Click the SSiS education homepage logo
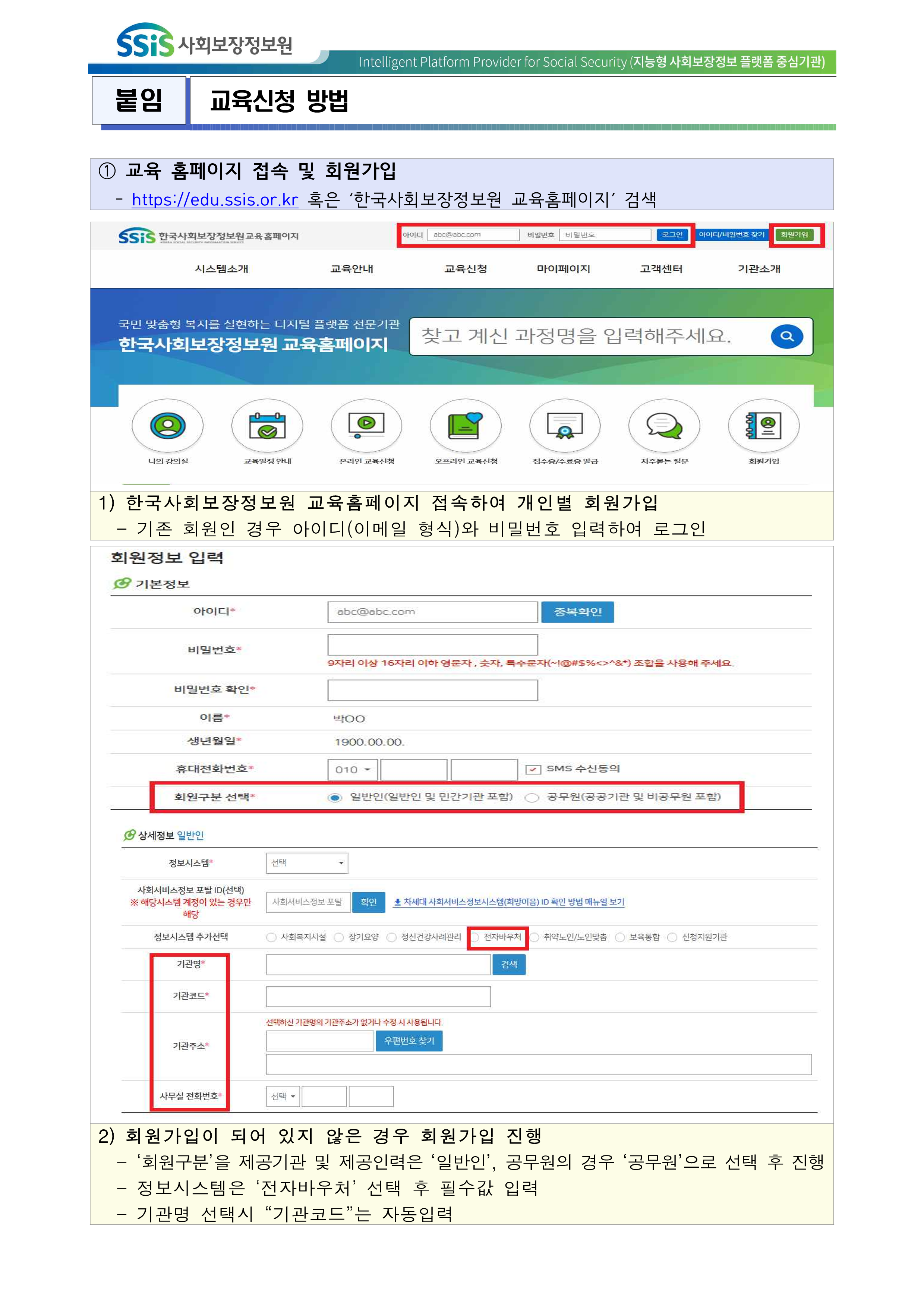The height and width of the screenshot is (1306, 924). point(208,236)
